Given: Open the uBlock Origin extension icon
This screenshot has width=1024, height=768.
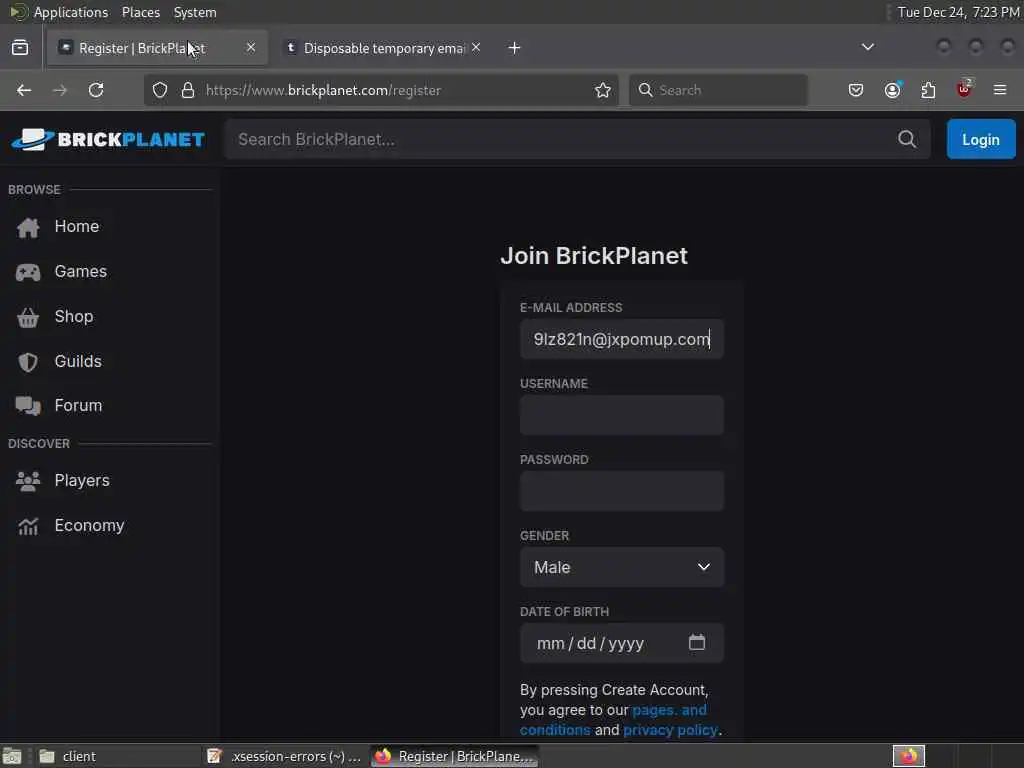Looking at the screenshot, I should (x=964, y=89).
